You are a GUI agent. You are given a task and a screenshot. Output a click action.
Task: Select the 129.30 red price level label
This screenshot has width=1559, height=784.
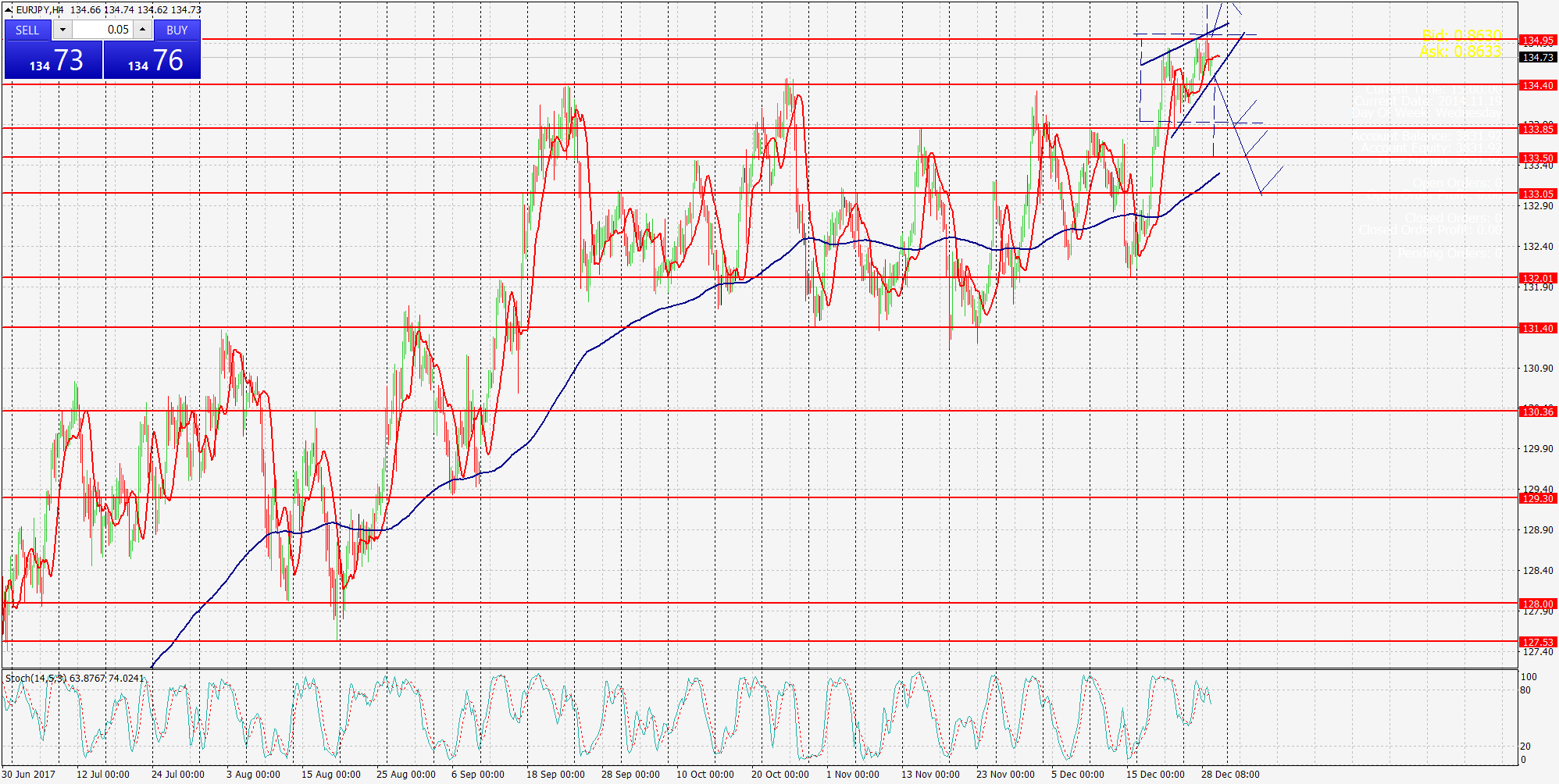(1538, 498)
